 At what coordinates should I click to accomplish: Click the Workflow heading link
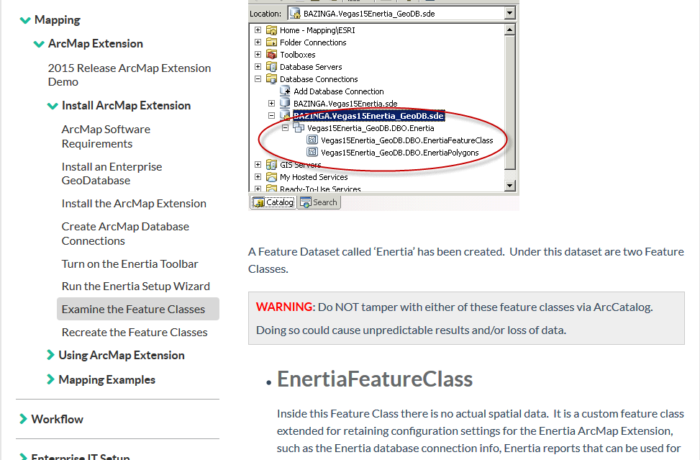[x=57, y=419]
